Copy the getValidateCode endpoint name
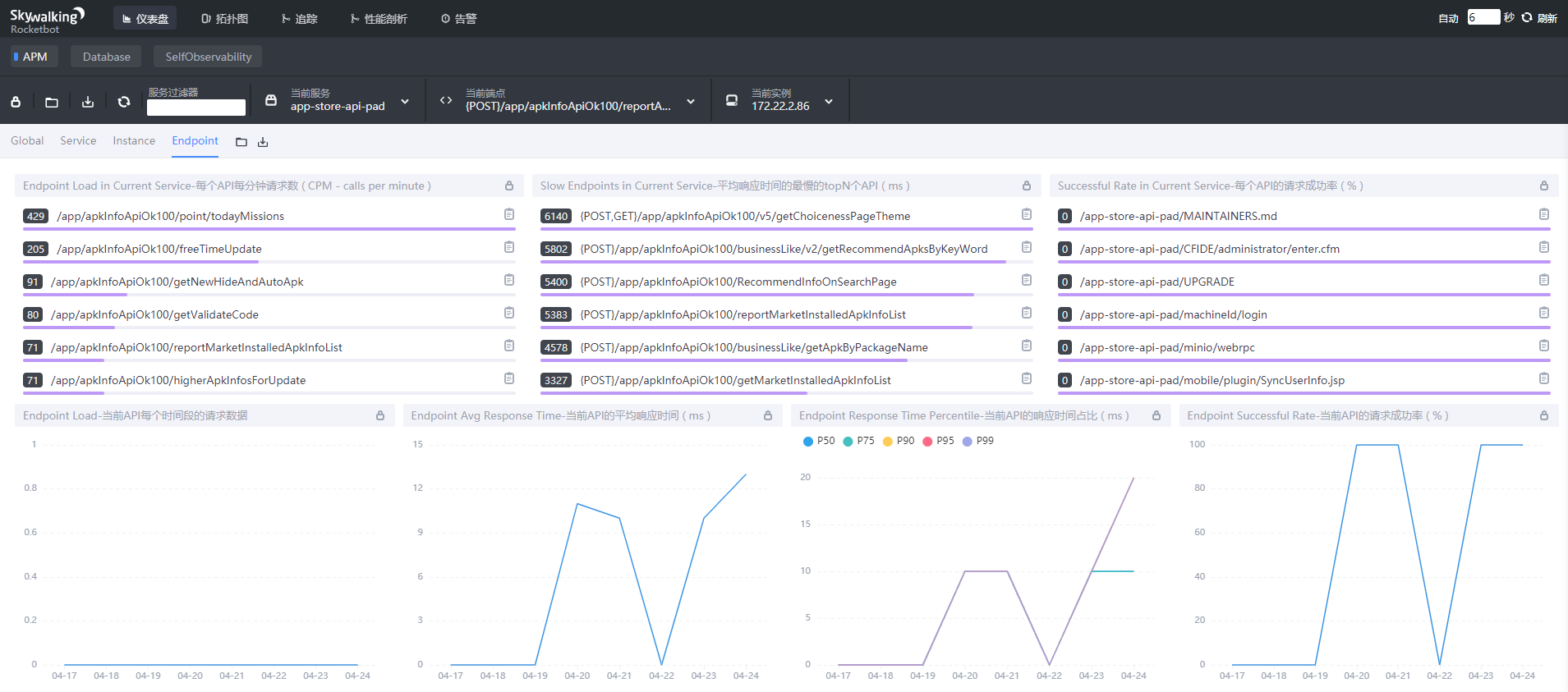Viewport: 1568px width, 692px height. coord(509,313)
